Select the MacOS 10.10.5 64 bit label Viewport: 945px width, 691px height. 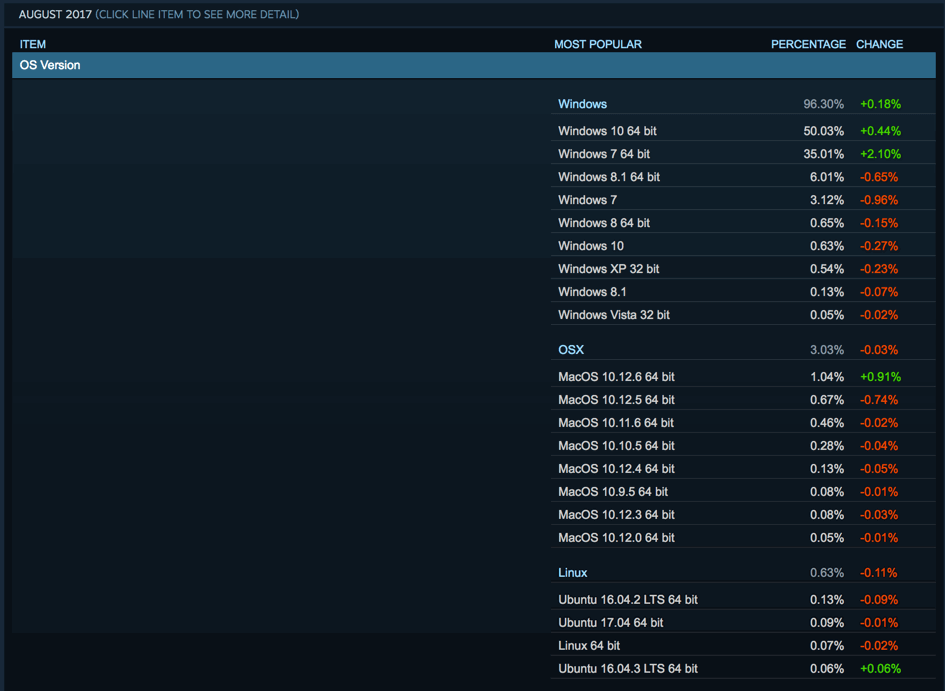tap(616, 446)
